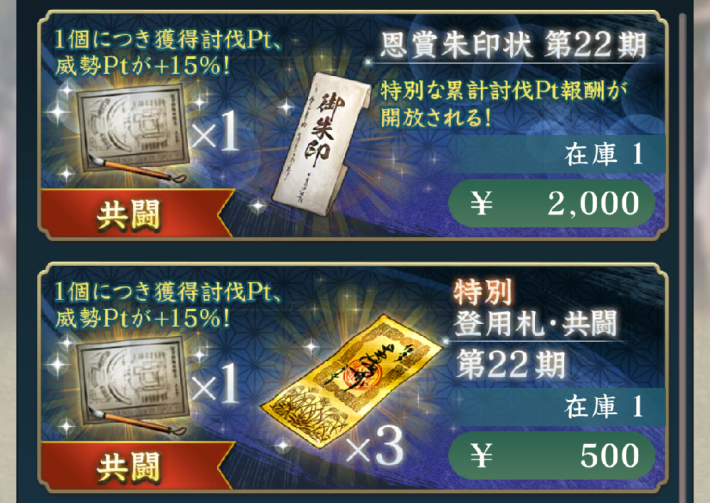
Task: Tap the 在庫 1 stock bar on top pack
Action: 557,154
